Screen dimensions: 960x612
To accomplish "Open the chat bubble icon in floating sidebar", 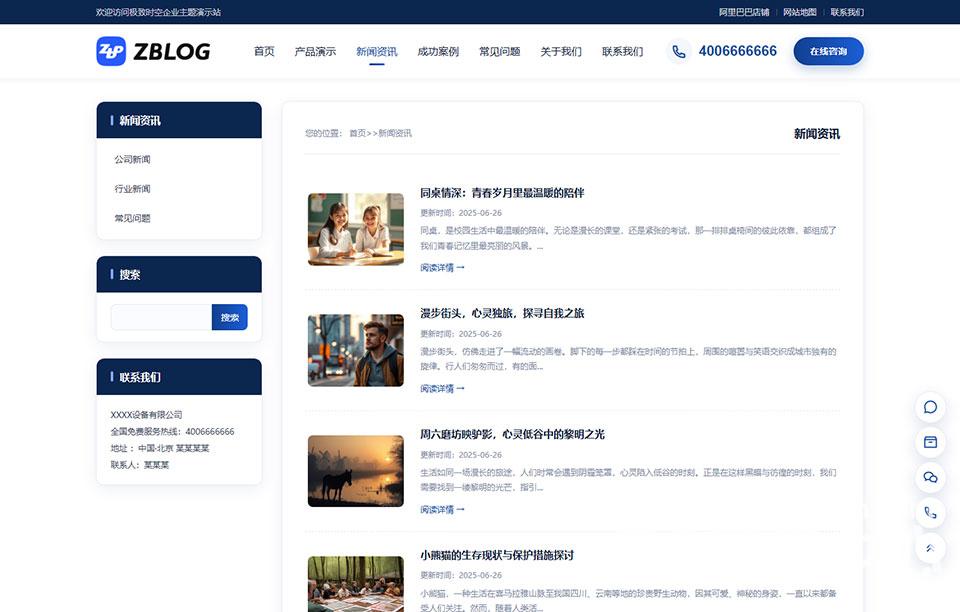I will point(930,407).
